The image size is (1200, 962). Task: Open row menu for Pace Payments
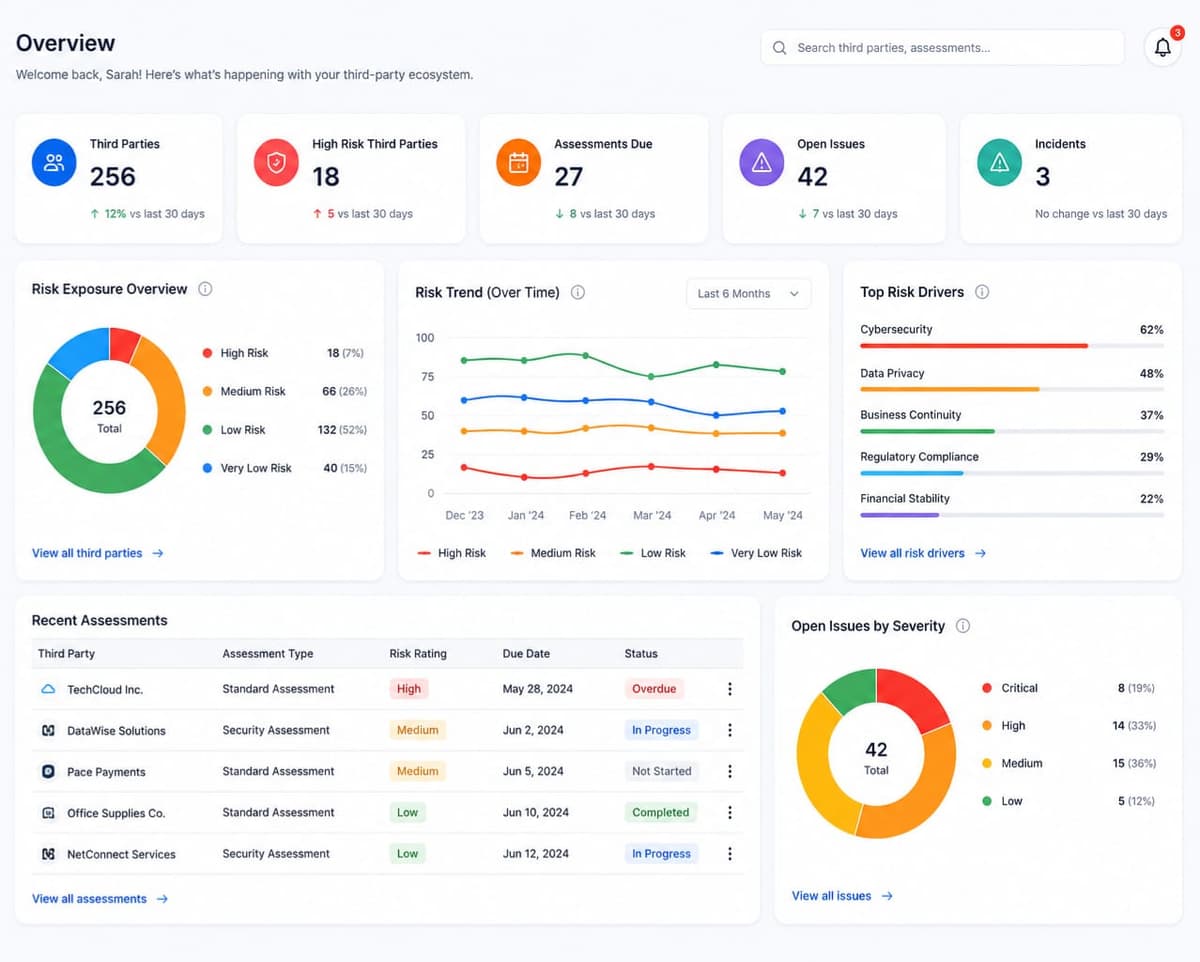point(730,771)
